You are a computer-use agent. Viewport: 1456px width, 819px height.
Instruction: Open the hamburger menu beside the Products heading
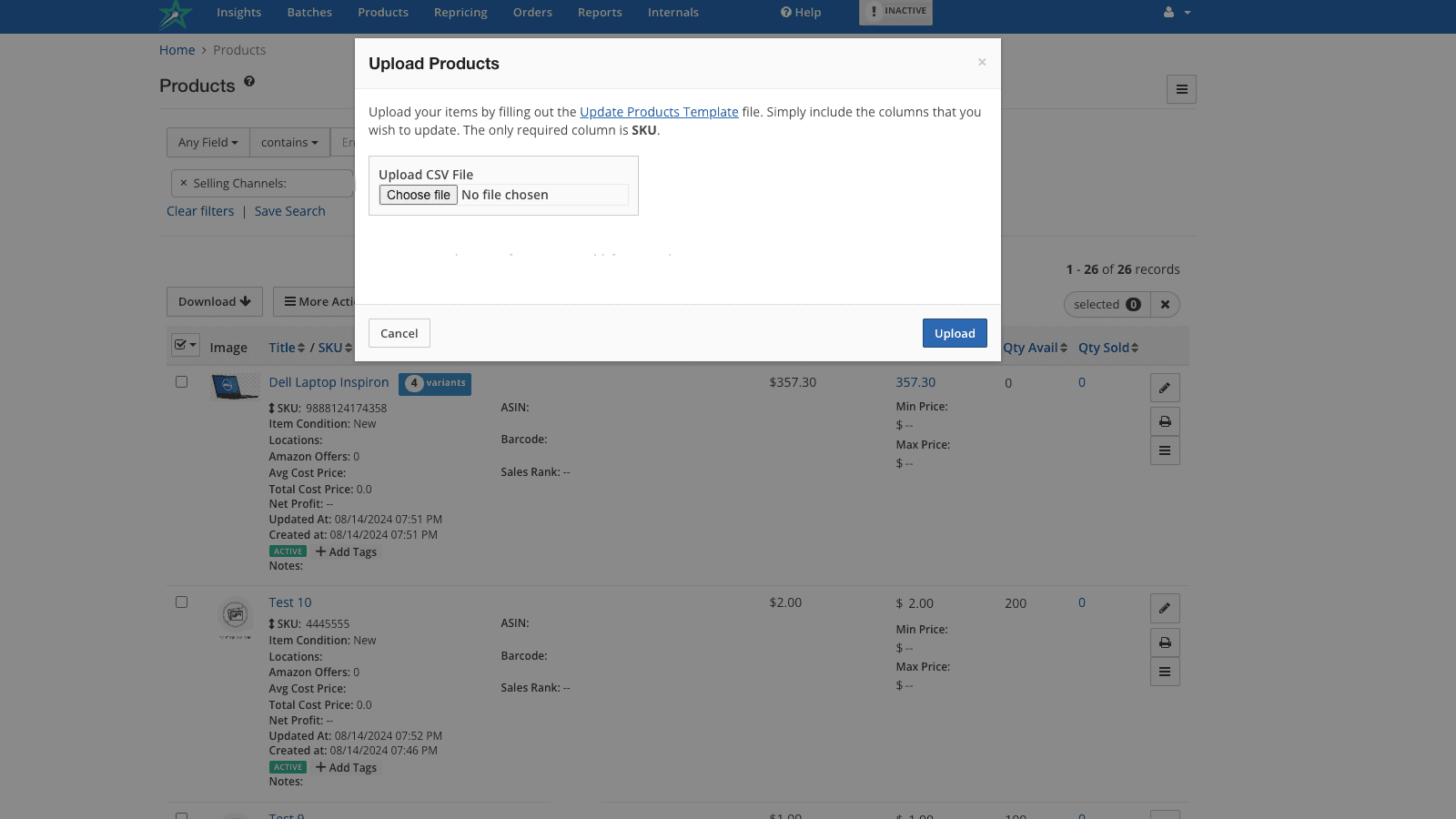pyautogui.click(x=1181, y=89)
